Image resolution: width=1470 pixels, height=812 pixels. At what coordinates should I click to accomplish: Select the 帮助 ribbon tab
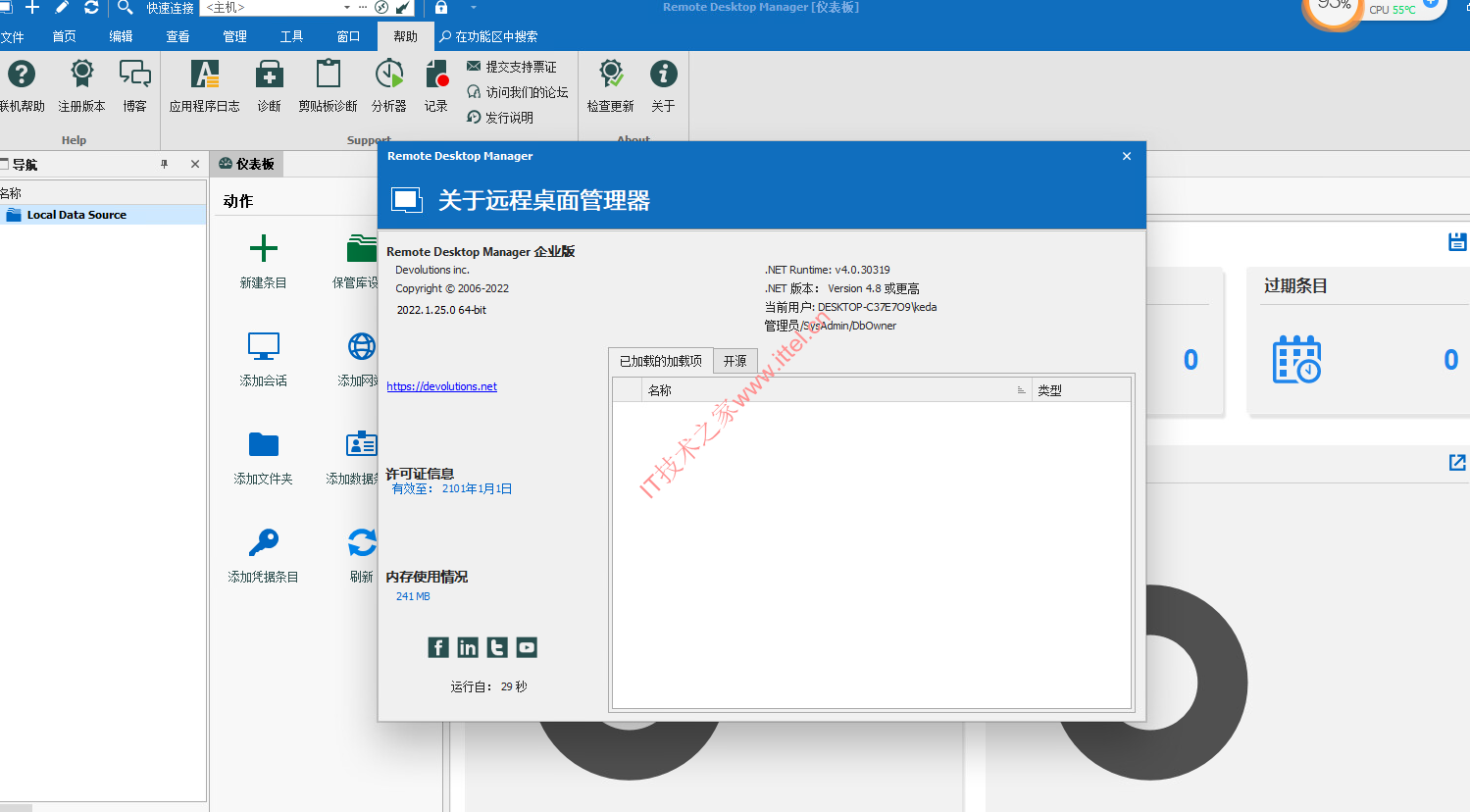click(405, 36)
